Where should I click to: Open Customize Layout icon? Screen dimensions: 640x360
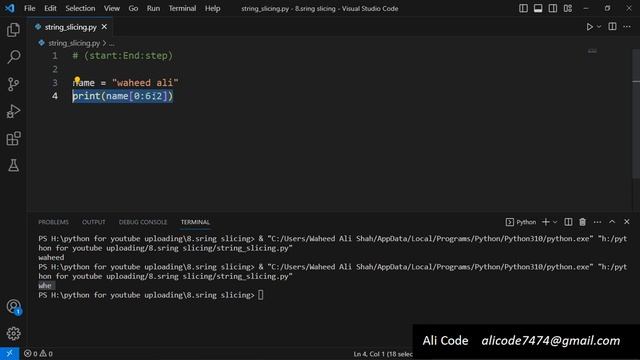pos(567,8)
